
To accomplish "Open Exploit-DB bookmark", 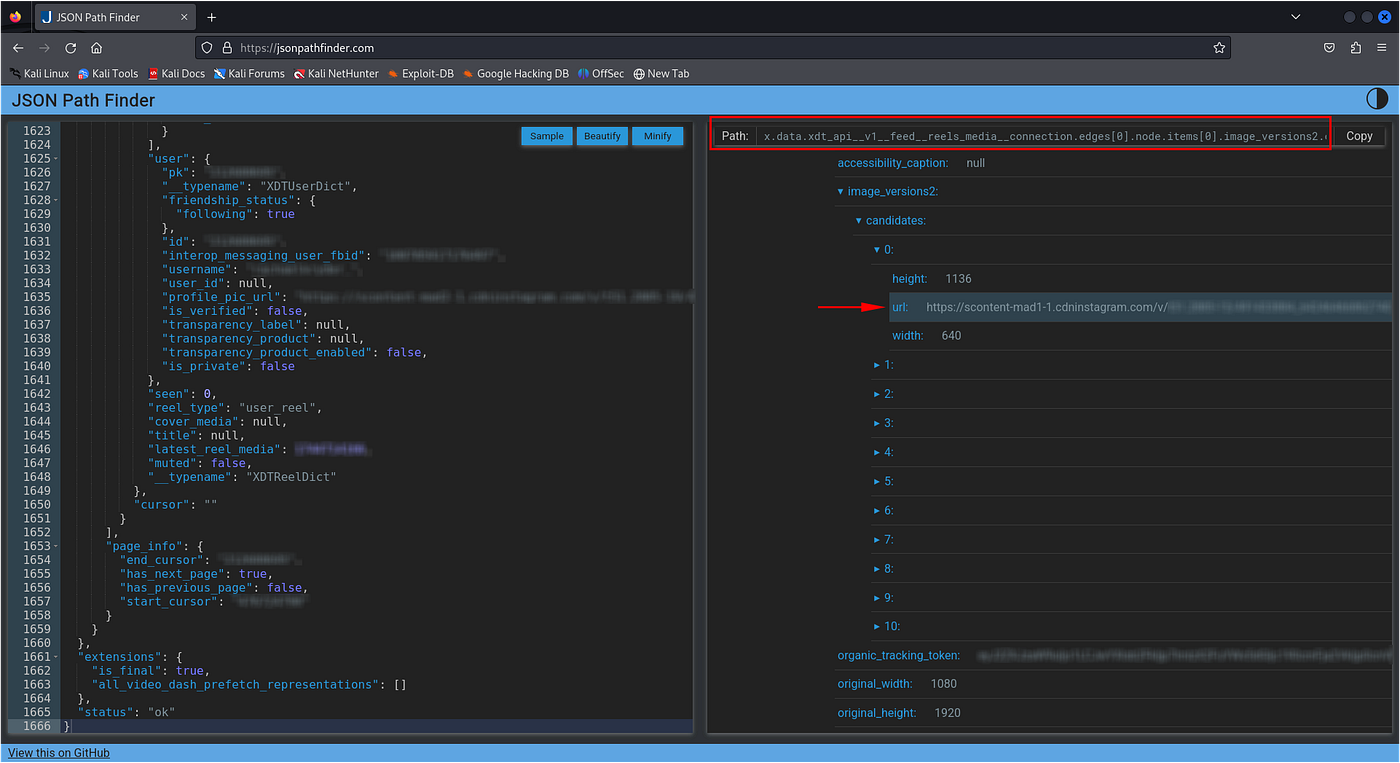I will pos(420,73).
